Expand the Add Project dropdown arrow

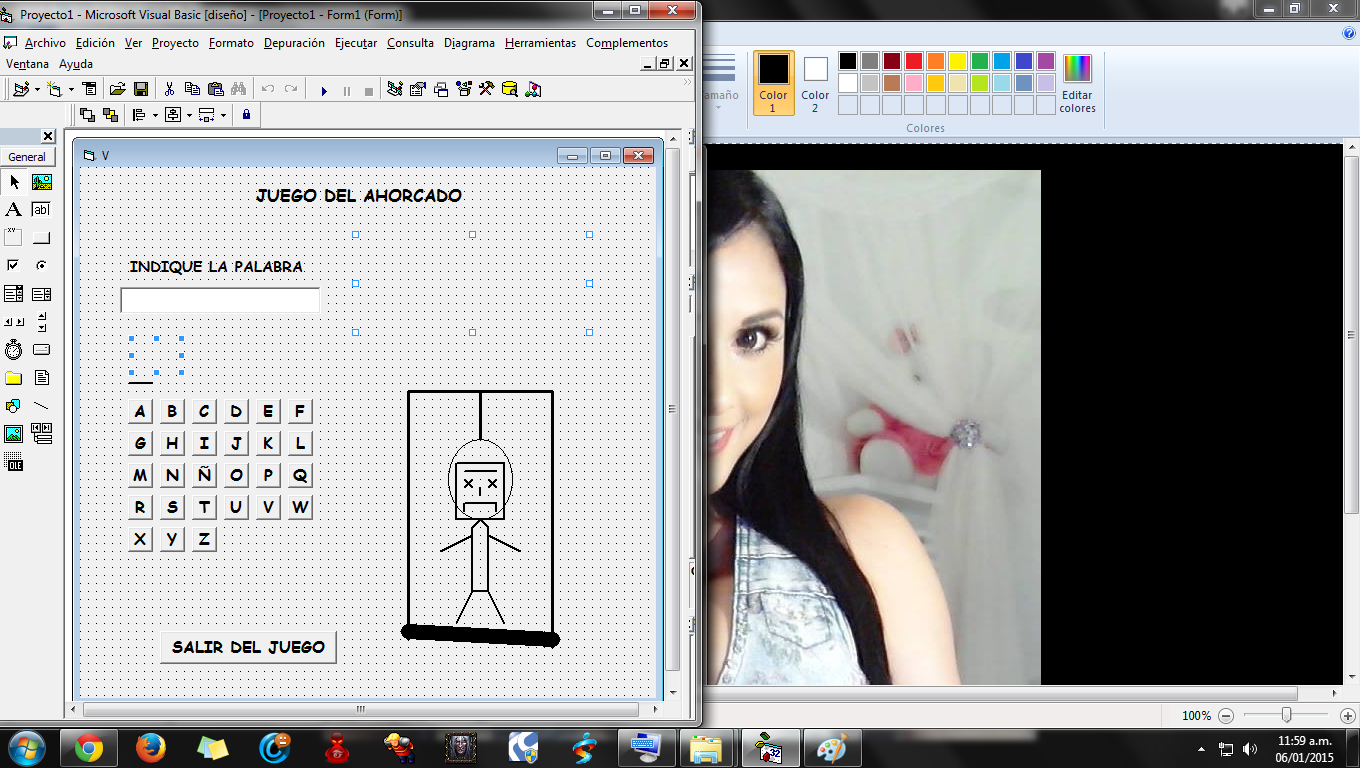(x=37, y=90)
